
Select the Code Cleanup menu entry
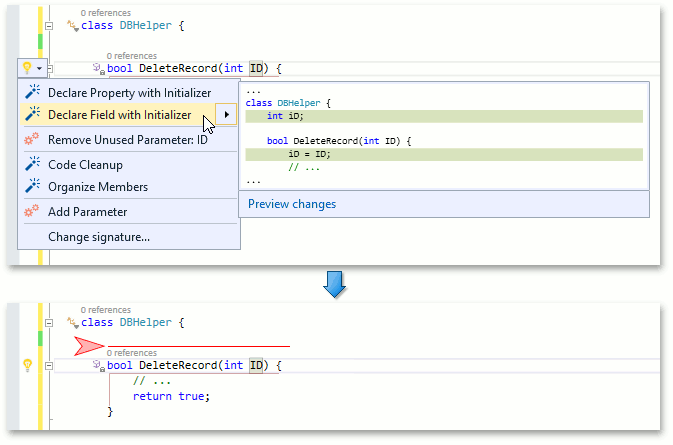click(x=85, y=164)
